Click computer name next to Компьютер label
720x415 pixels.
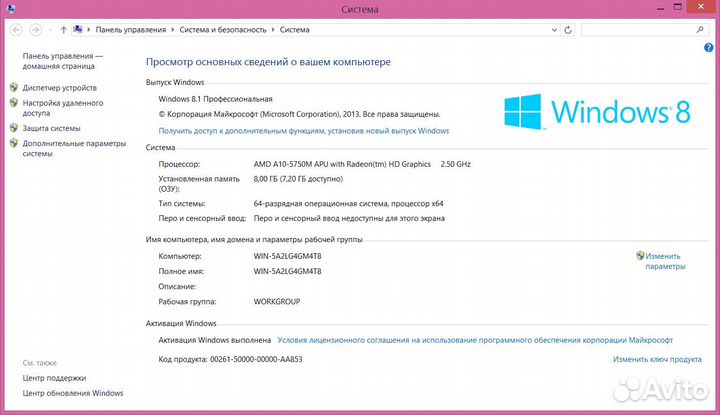[x=287, y=256]
